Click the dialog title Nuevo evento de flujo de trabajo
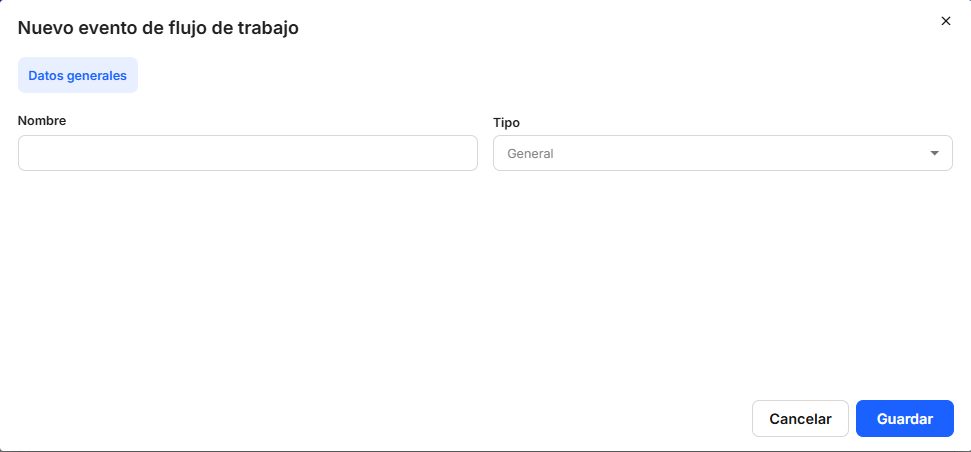 [x=158, y=28]
